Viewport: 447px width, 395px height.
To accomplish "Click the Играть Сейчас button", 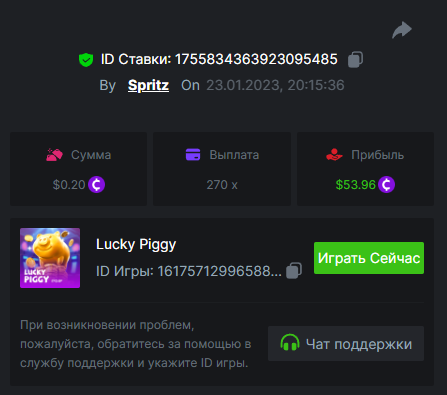I will pos(369,258).
